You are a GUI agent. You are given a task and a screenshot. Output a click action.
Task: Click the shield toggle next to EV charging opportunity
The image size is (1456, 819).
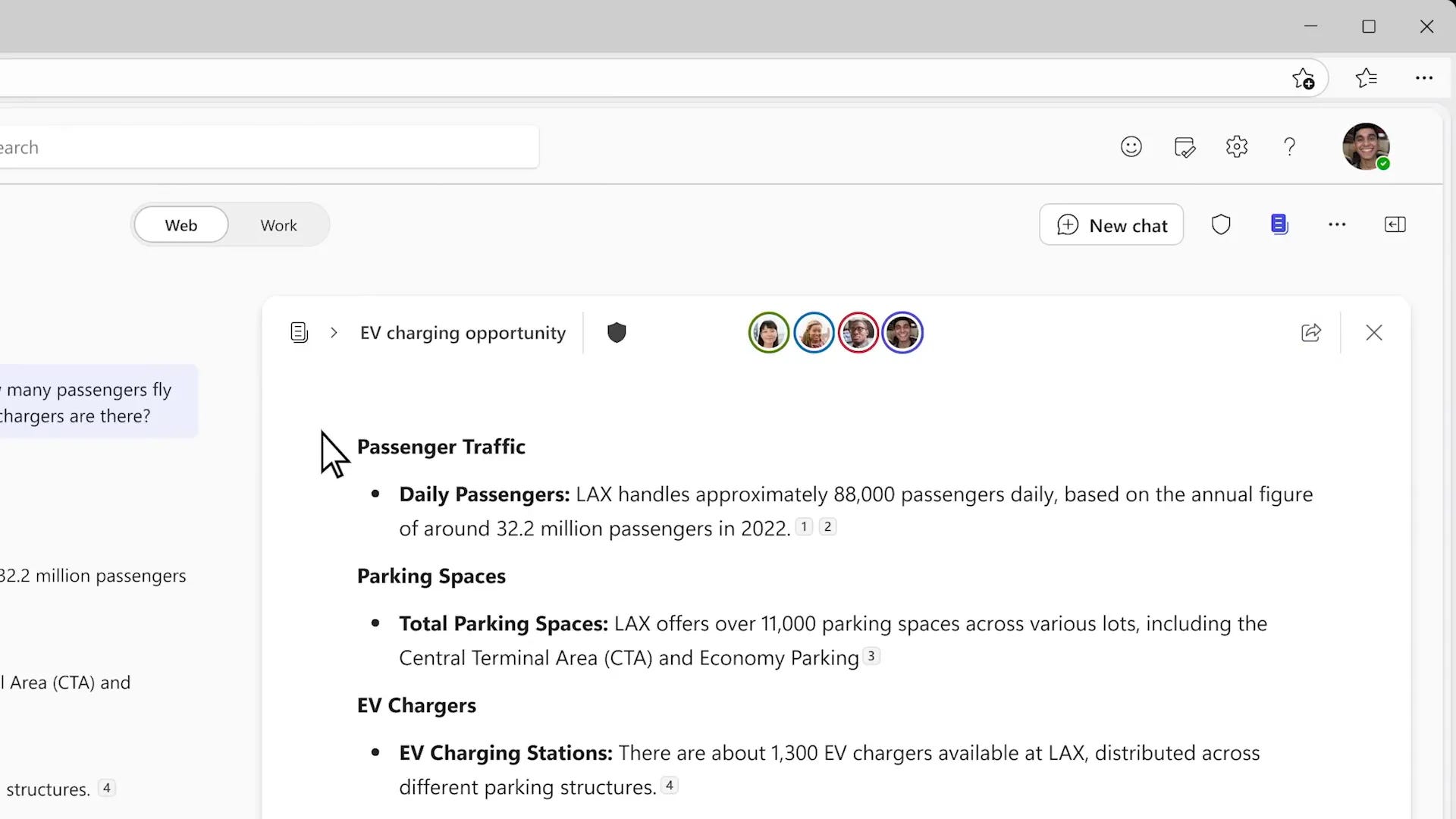pos(617,332)
